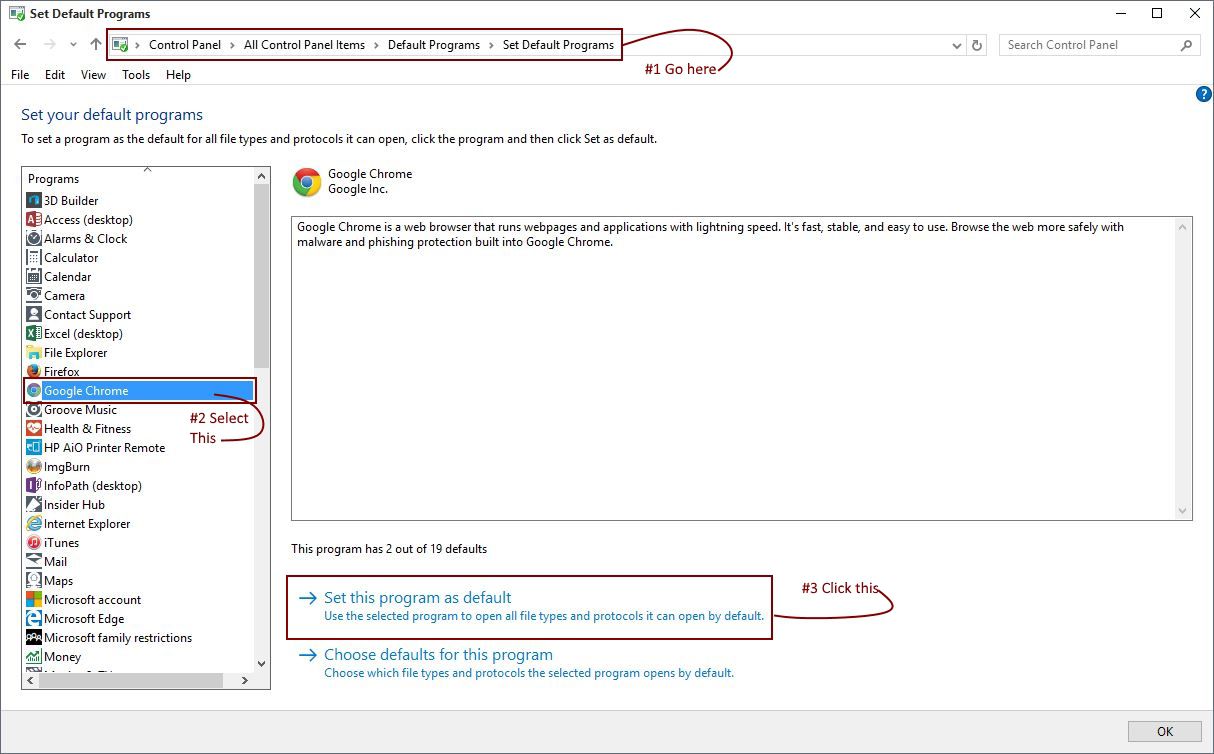This screenshot has height=754, width=1214.
Task: Click the iTunes icon
Action: point(34,542)
